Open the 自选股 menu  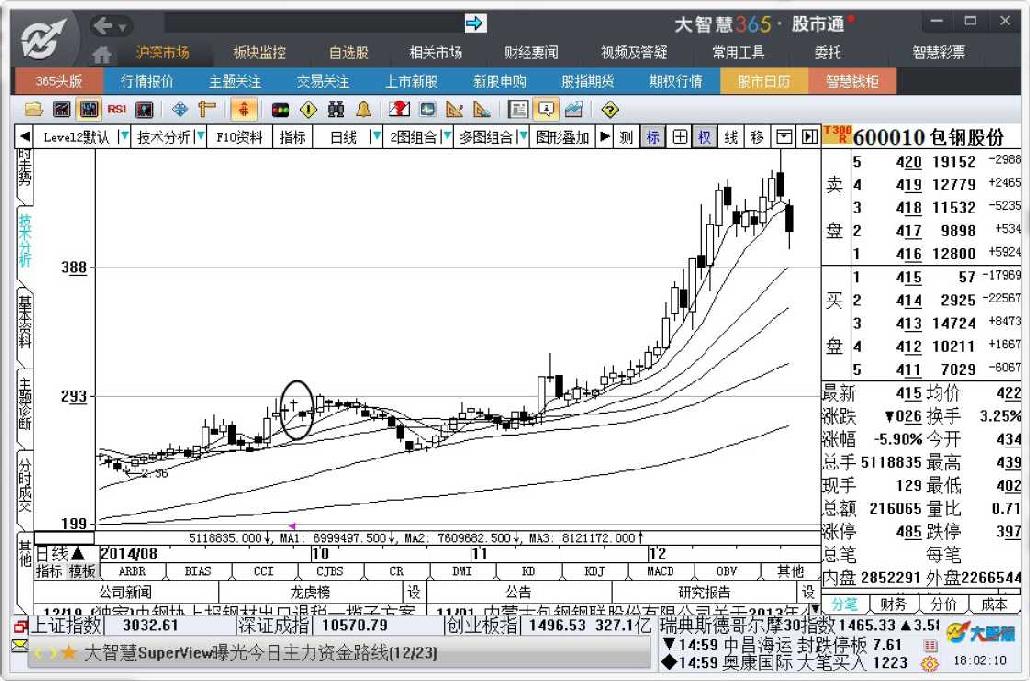[x=349, y=52]
